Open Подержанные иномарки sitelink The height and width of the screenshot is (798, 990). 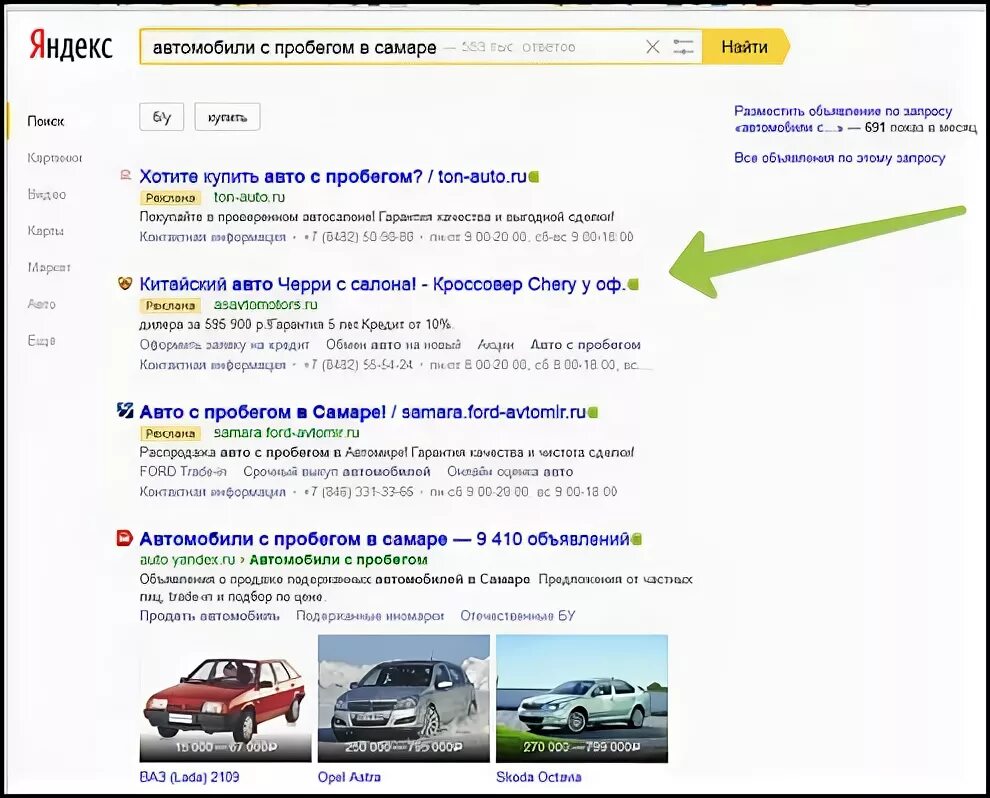[370, 616]
